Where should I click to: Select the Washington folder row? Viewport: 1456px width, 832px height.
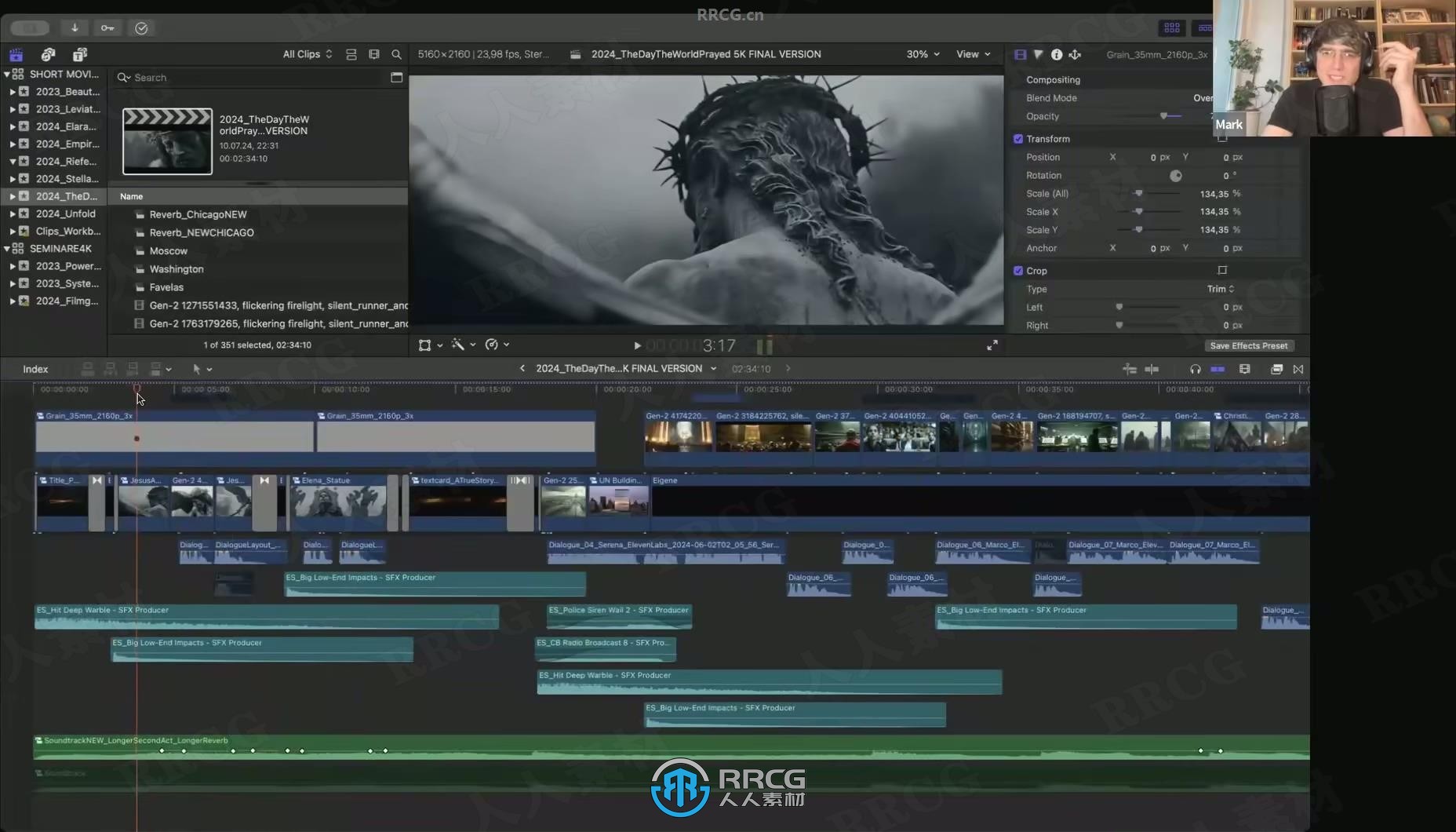tap(177, 269)
